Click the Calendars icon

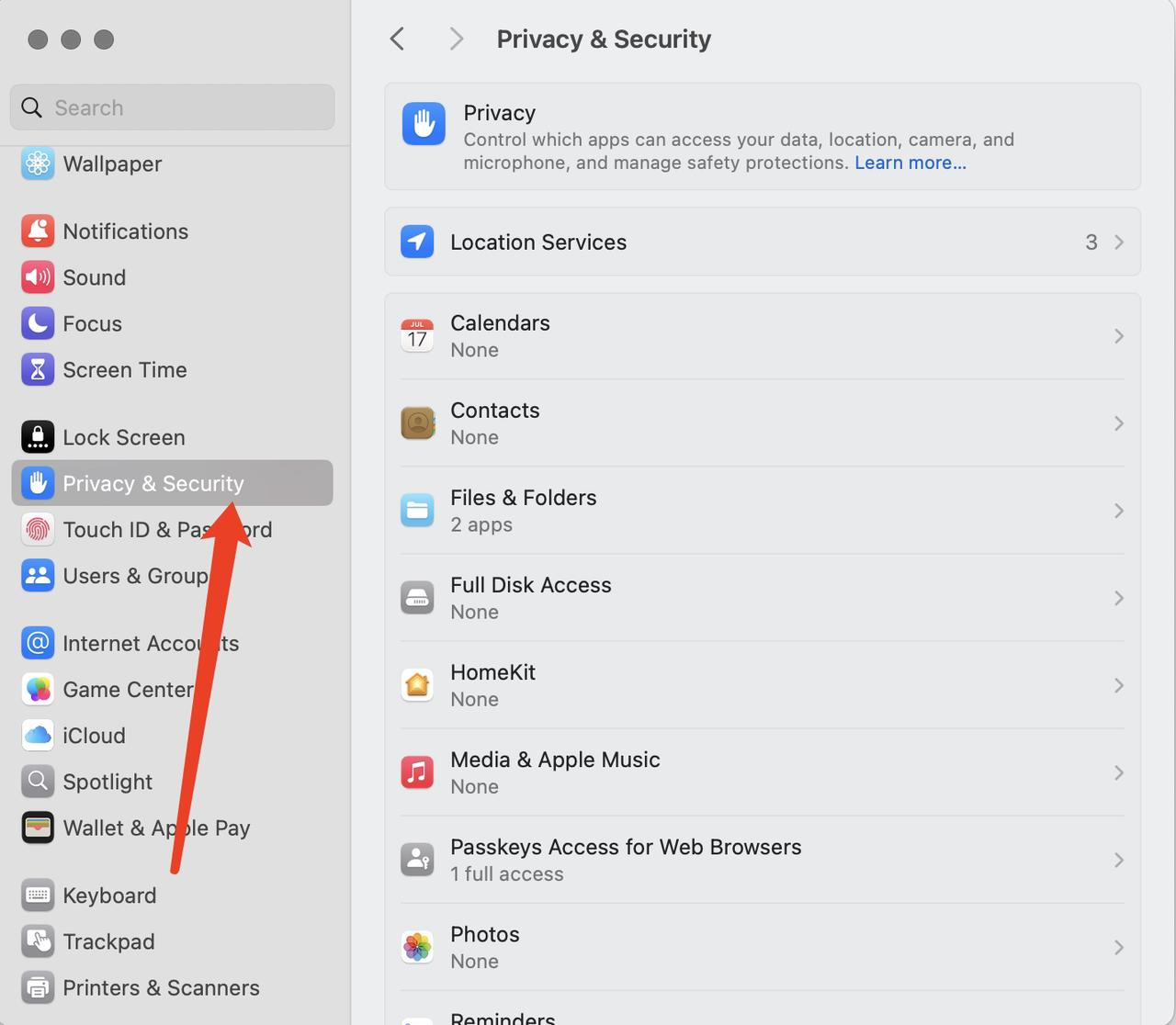(417, 336)
